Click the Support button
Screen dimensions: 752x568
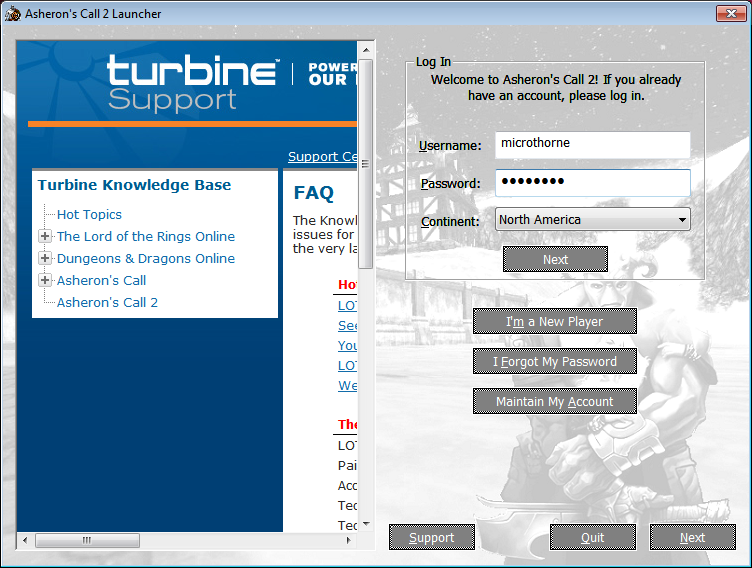pyautogui.click(x=432, y=537)
